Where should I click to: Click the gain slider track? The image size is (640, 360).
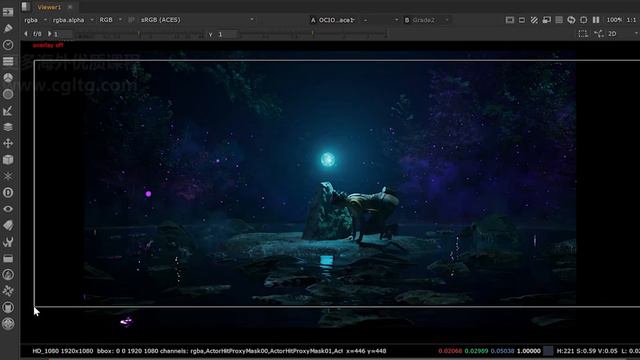coord(140,35)
